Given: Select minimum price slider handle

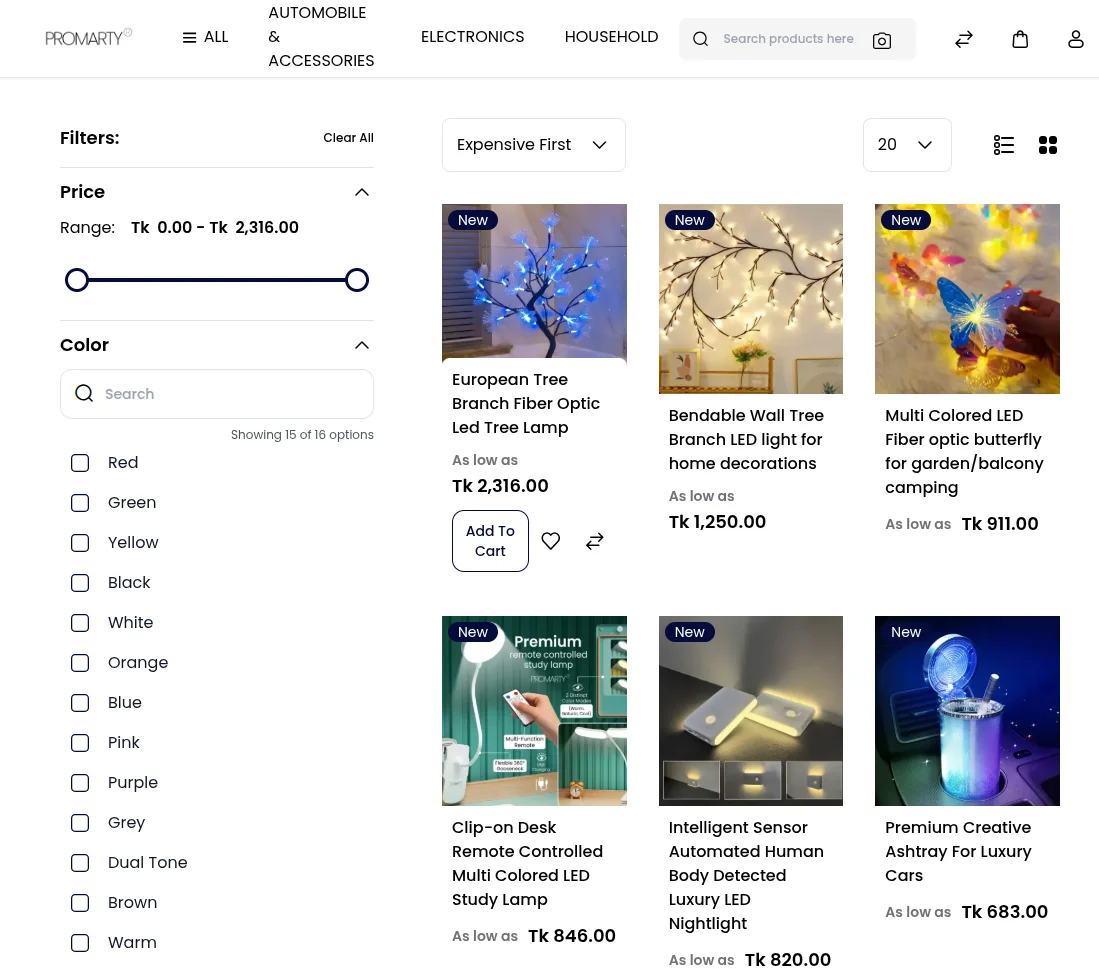Looking at the screenshot, I should click(77, 280).
